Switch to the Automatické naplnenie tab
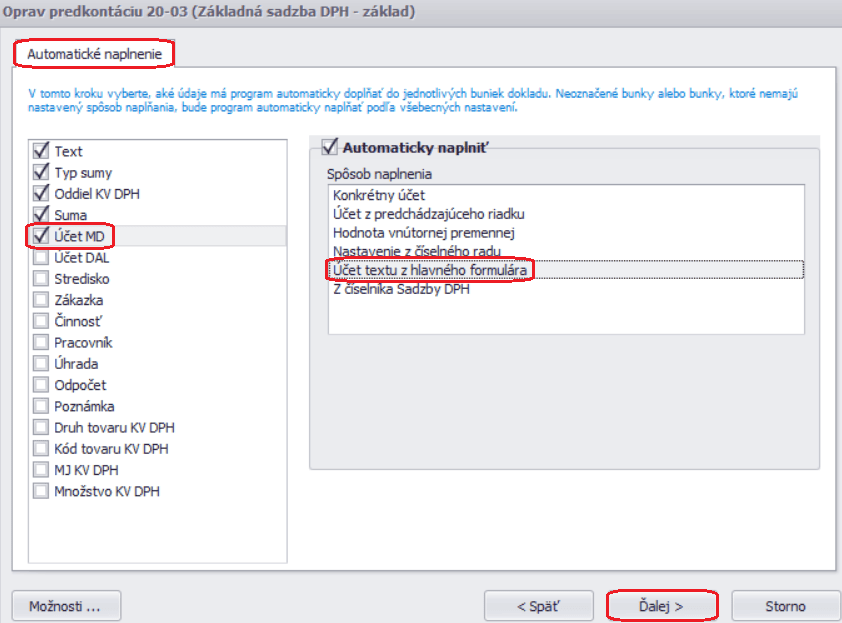The height and width of the screenshot is (623, 842). (x=94, y=52)
